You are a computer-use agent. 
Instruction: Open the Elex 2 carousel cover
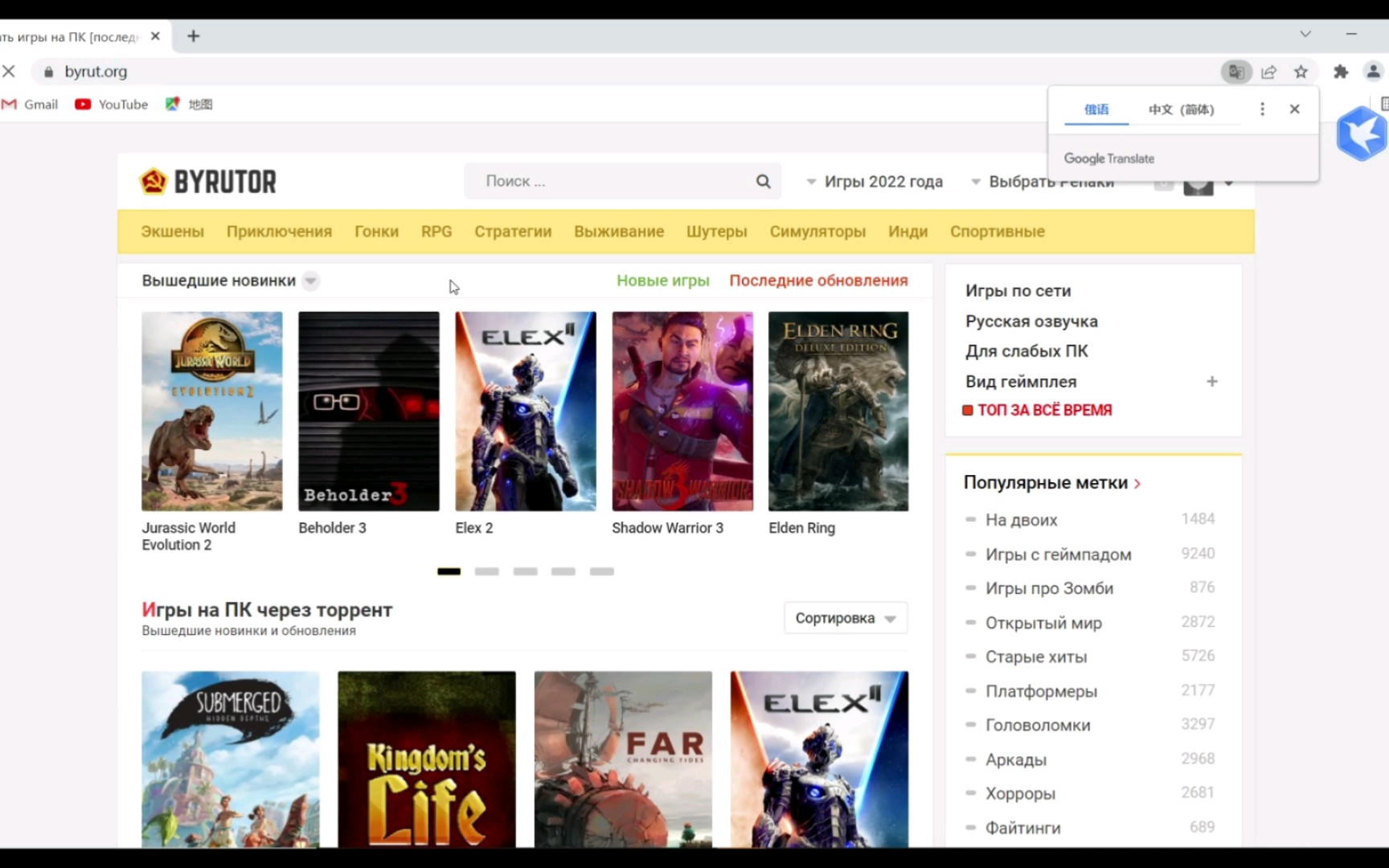[x=526, y=411]
